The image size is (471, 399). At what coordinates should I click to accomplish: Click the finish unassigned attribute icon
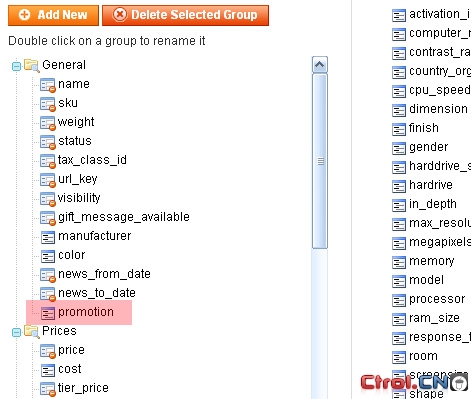399,129
